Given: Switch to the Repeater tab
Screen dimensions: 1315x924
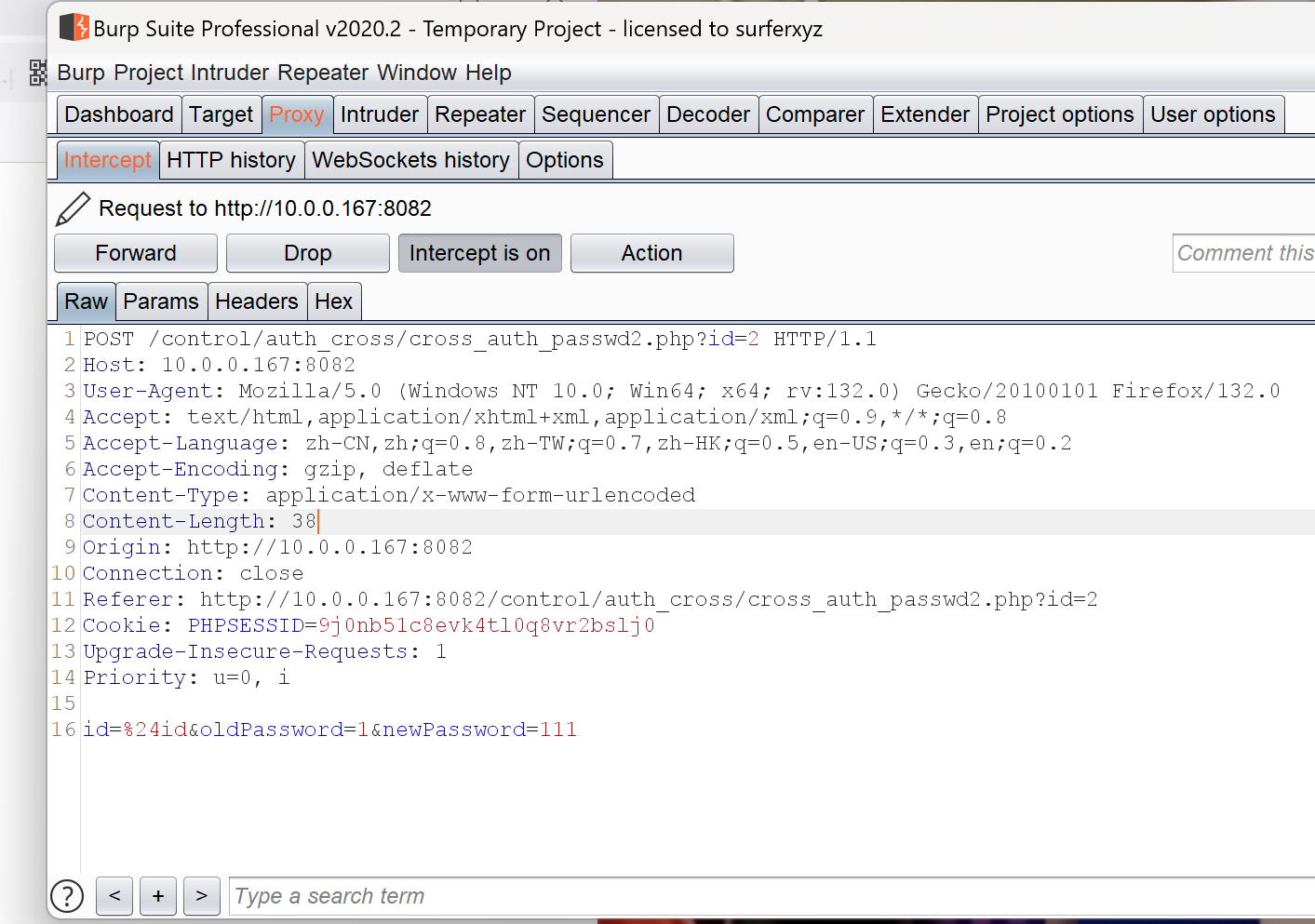Looking at the screenshot, I should (x=480, y=114).
